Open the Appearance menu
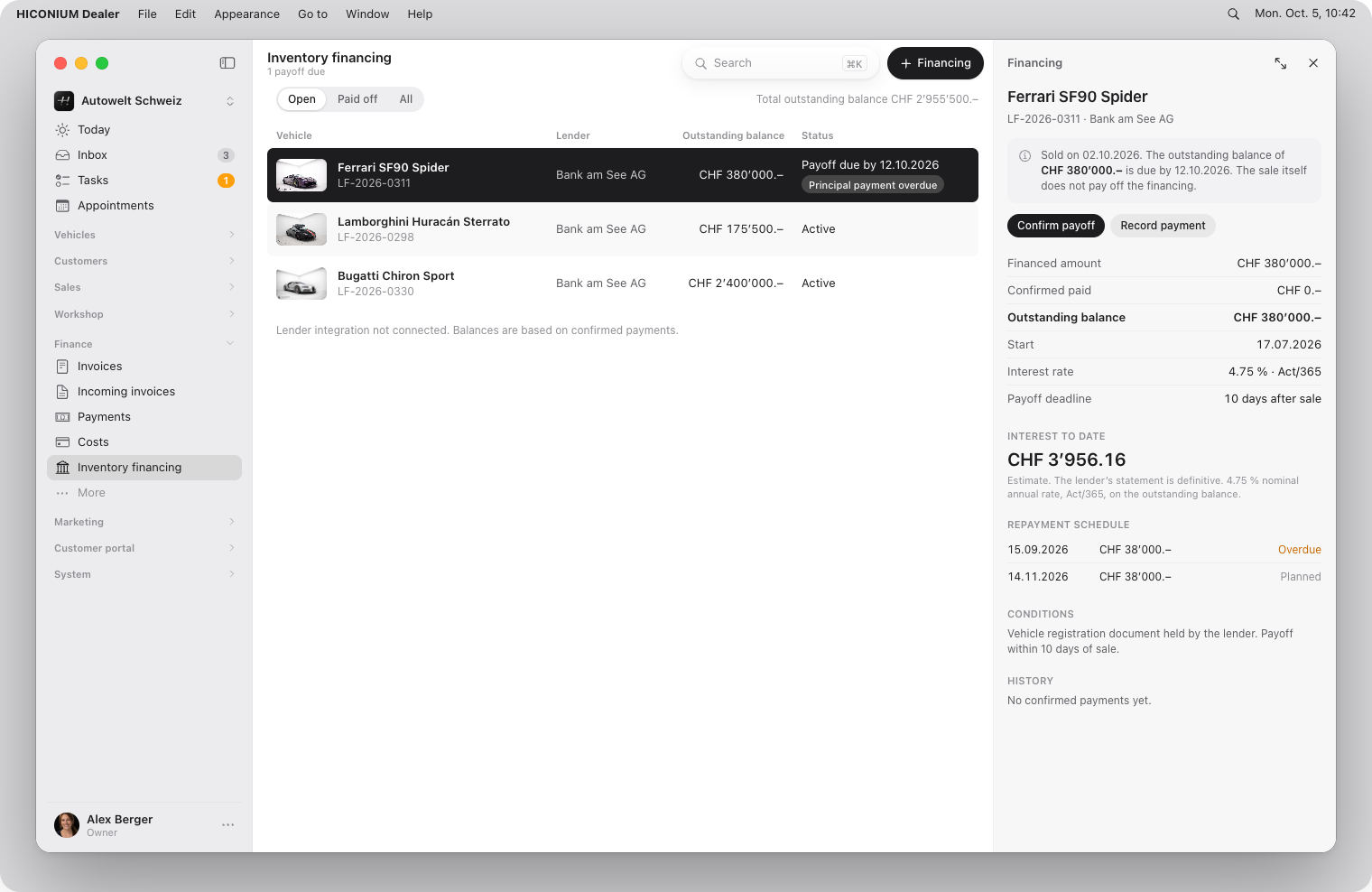The image size is (1372, 892). tap(246, 14)
